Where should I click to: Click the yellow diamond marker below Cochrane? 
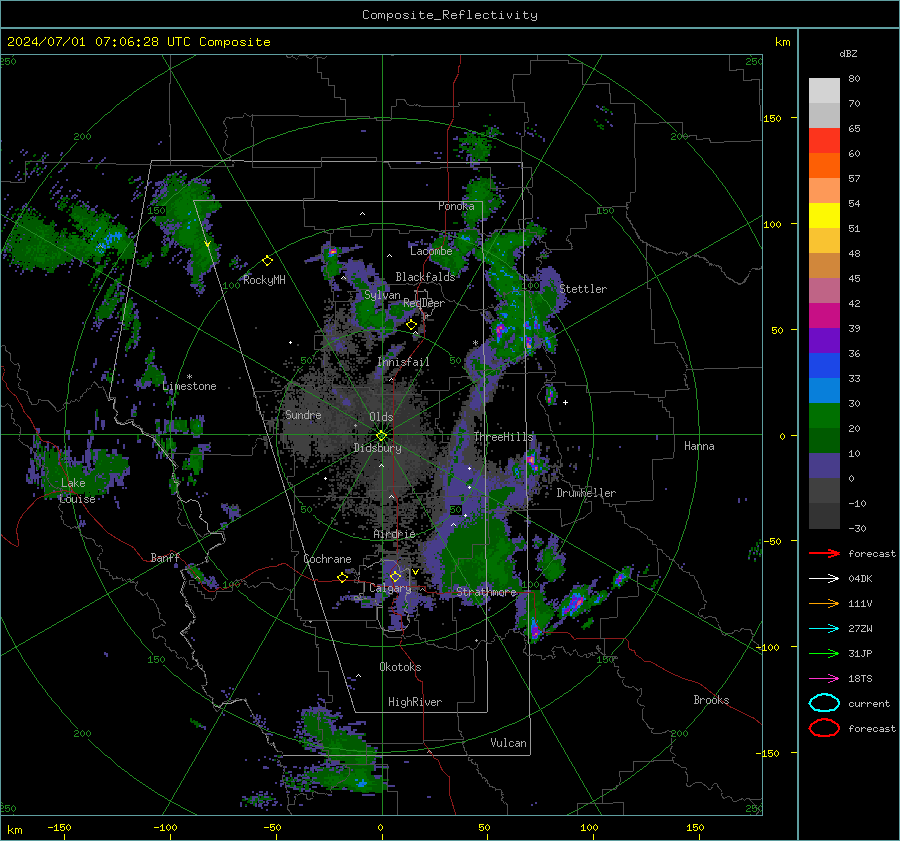click(x=343, y=577)
